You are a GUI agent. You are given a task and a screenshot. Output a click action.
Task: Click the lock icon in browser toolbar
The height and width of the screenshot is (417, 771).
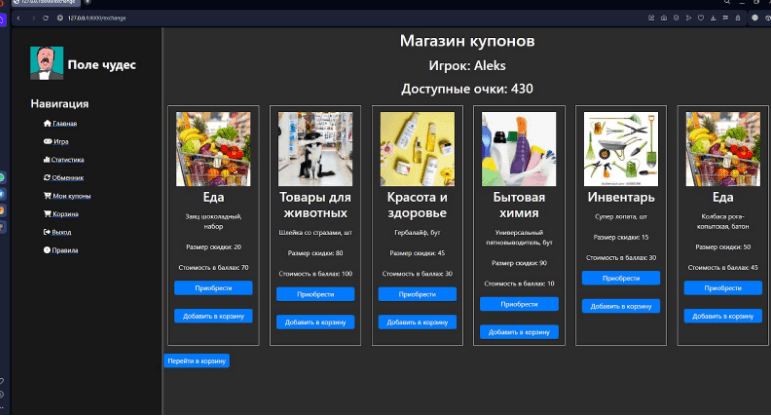[738, 18]
